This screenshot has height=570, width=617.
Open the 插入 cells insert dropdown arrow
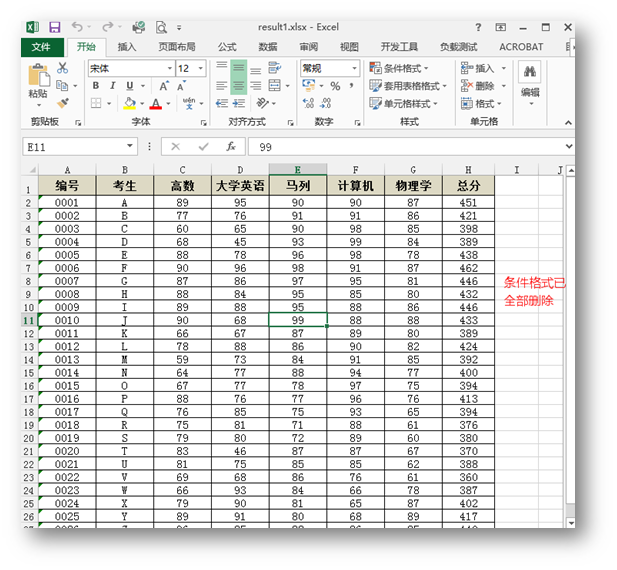click(x=504, y=68)
